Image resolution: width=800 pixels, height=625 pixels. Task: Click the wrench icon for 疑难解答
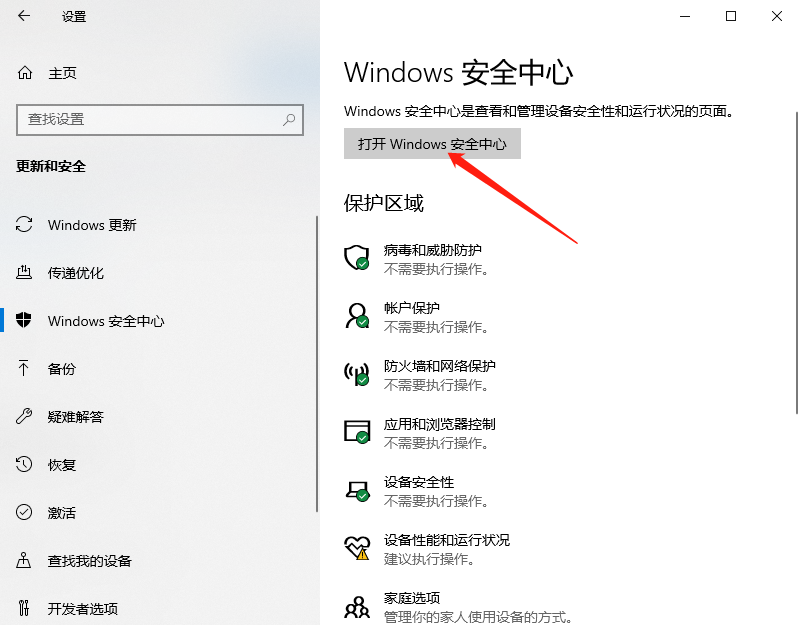tap(24, 416)
